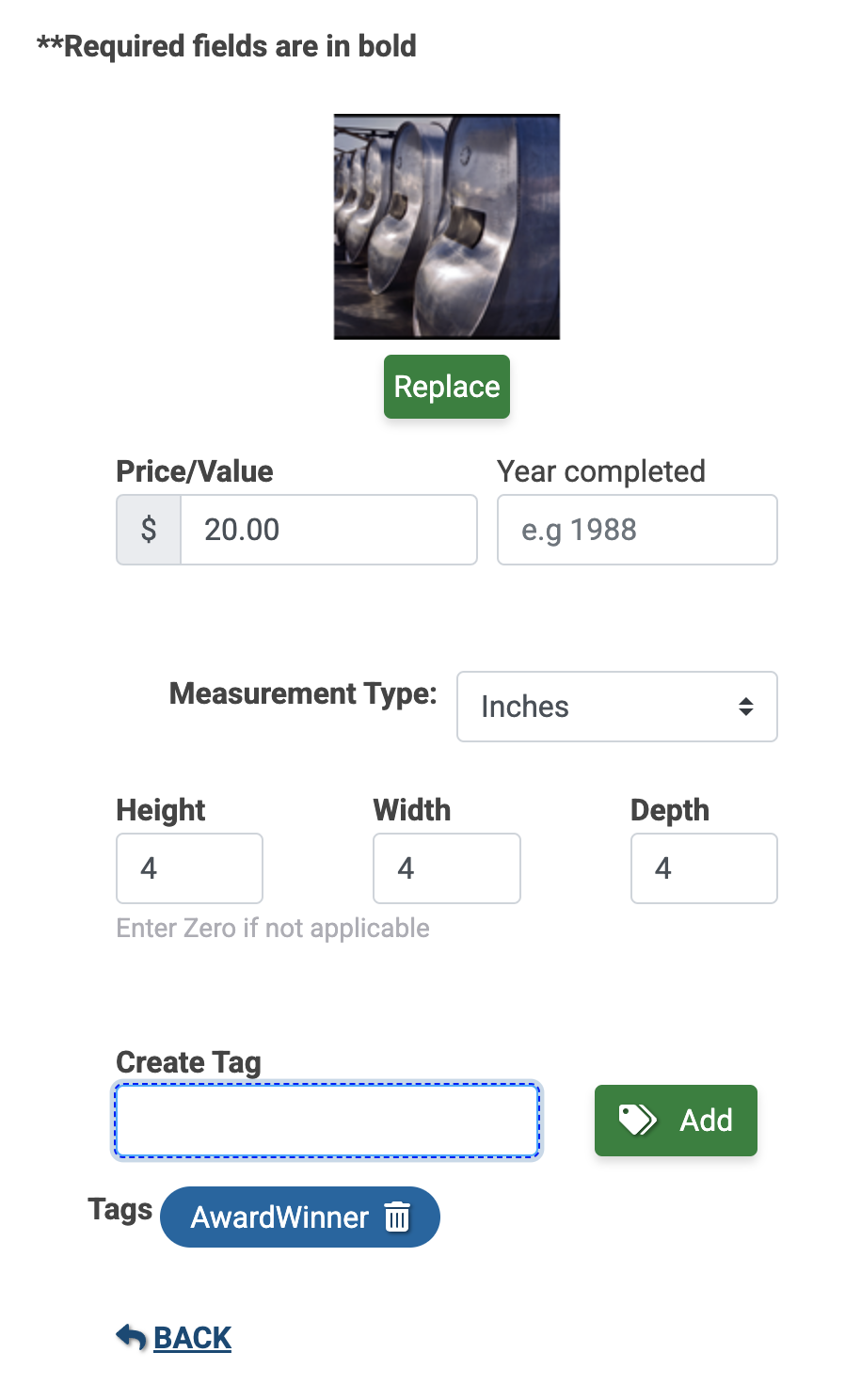
Task: Click the Replace button under the image
Action: tap(446, 387)
